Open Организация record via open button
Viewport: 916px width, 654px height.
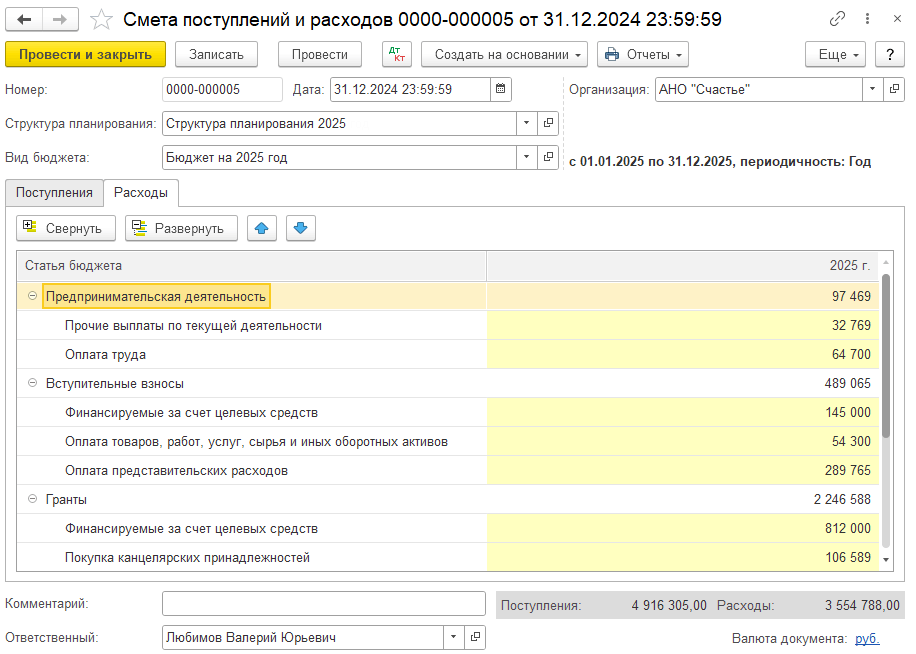click(893, 89)
